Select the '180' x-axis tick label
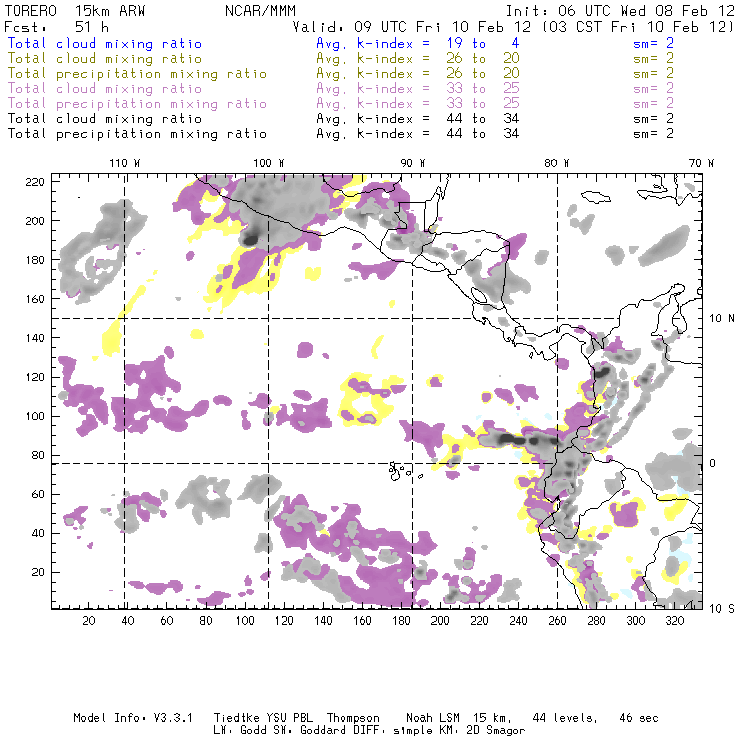Viewport: 740px width, 740px height. coord(401,621)
